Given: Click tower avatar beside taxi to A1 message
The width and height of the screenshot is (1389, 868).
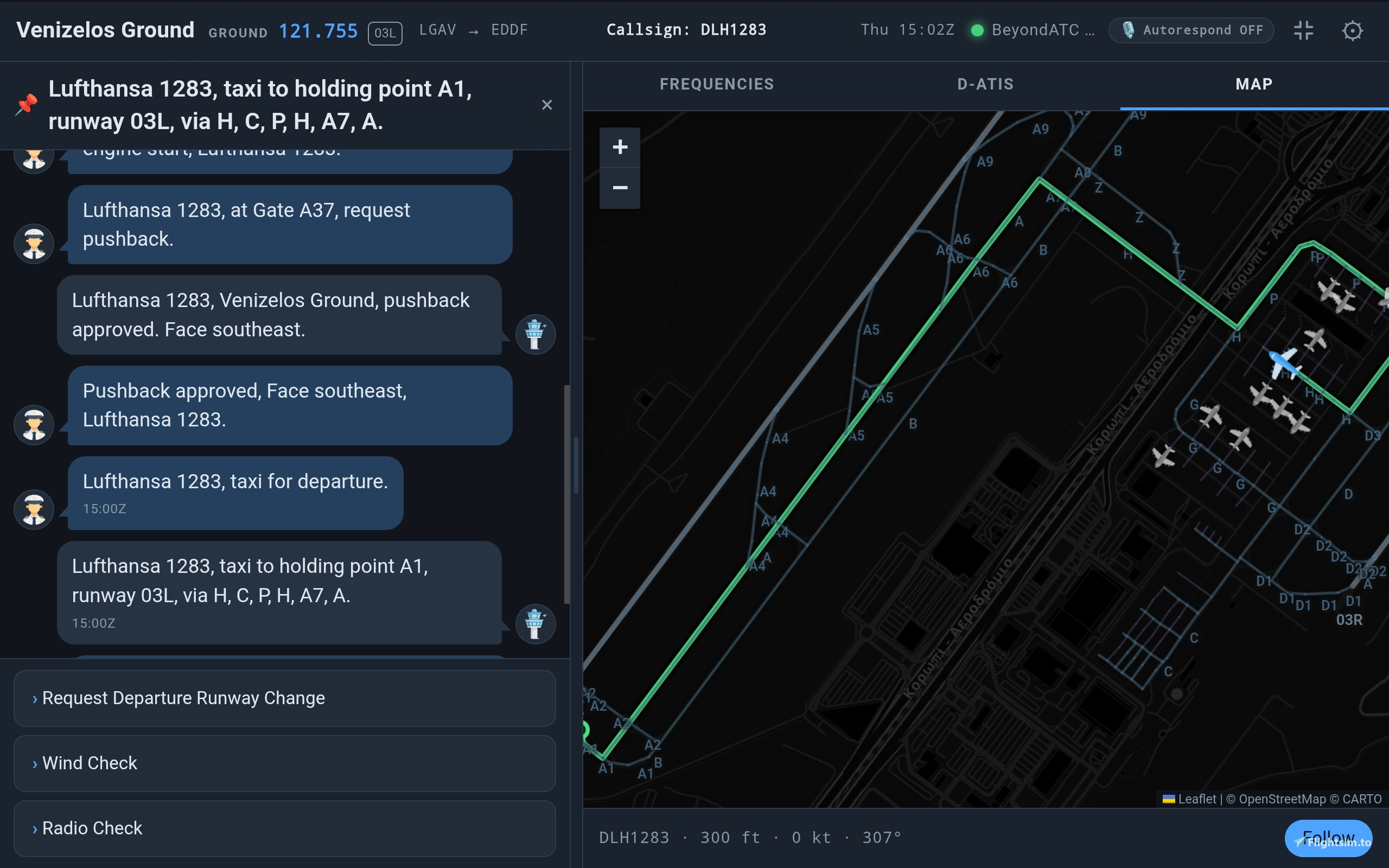Looking at the screenshot, I should (535, 624).
